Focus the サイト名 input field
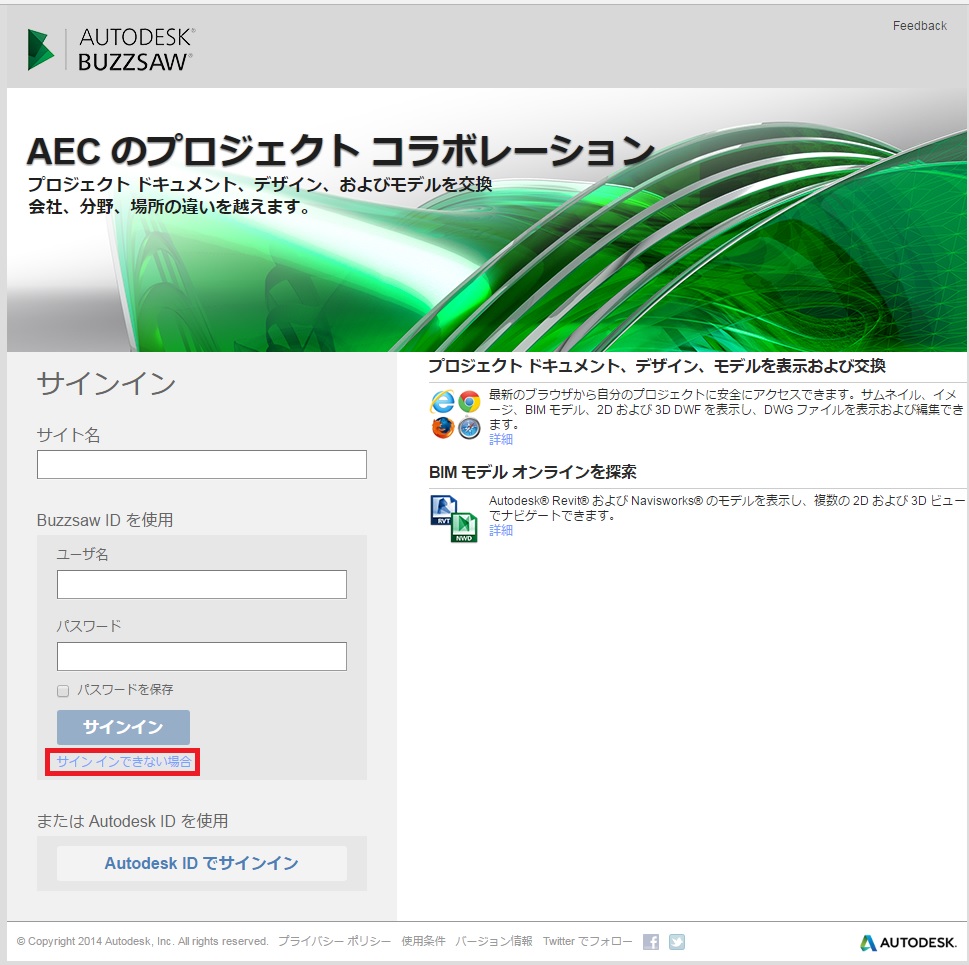 click(x=201, y=464)
